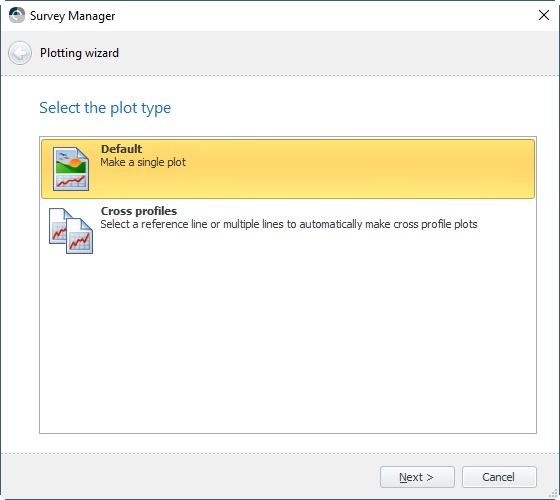Click the "Select the plot type" heading
560x500 pixels.
105,108
